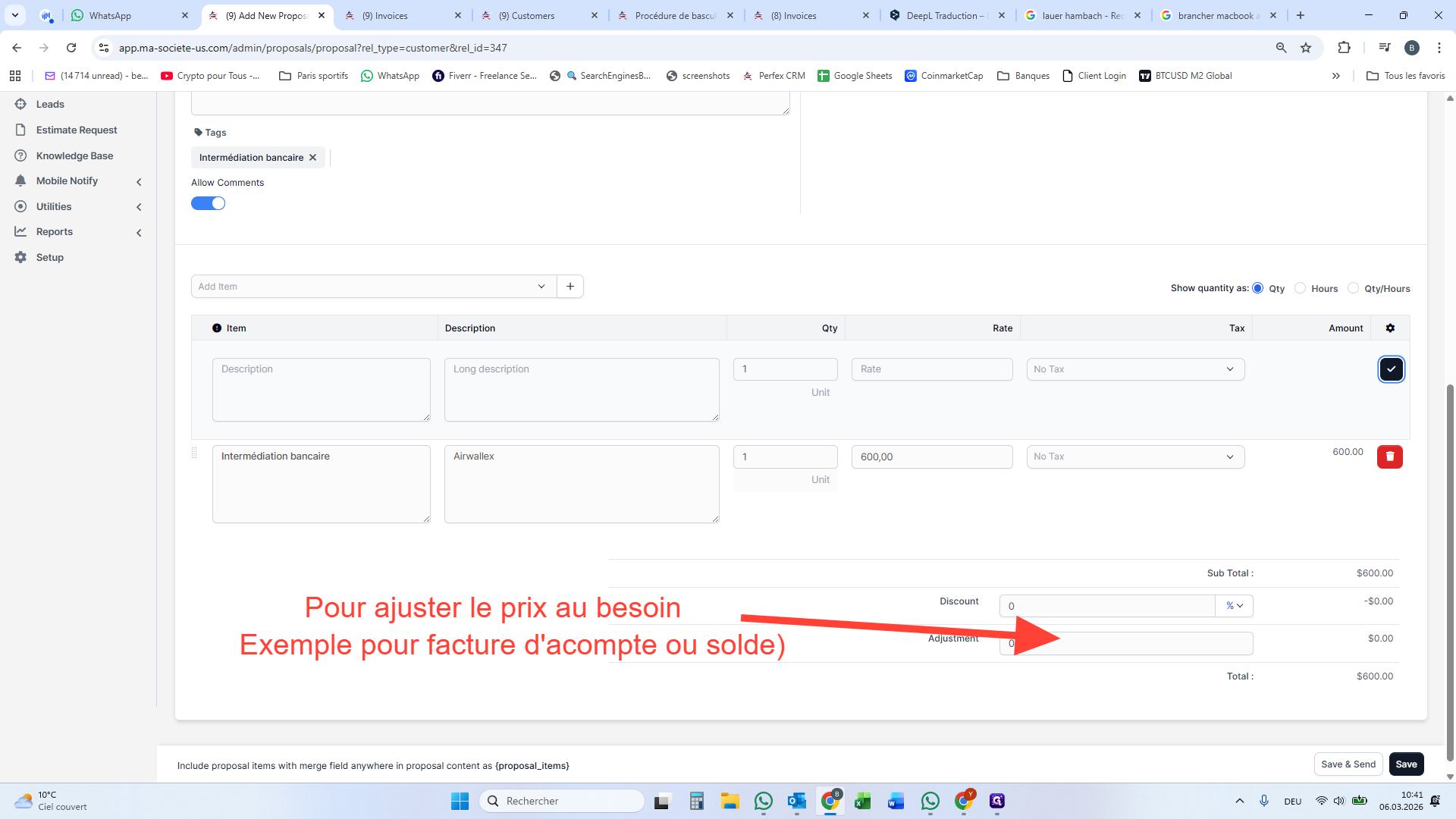The width and height of the screenshot is (1456, 819).
Task: Select the Qty/Hours radio button
Action: coord(1353,288)
